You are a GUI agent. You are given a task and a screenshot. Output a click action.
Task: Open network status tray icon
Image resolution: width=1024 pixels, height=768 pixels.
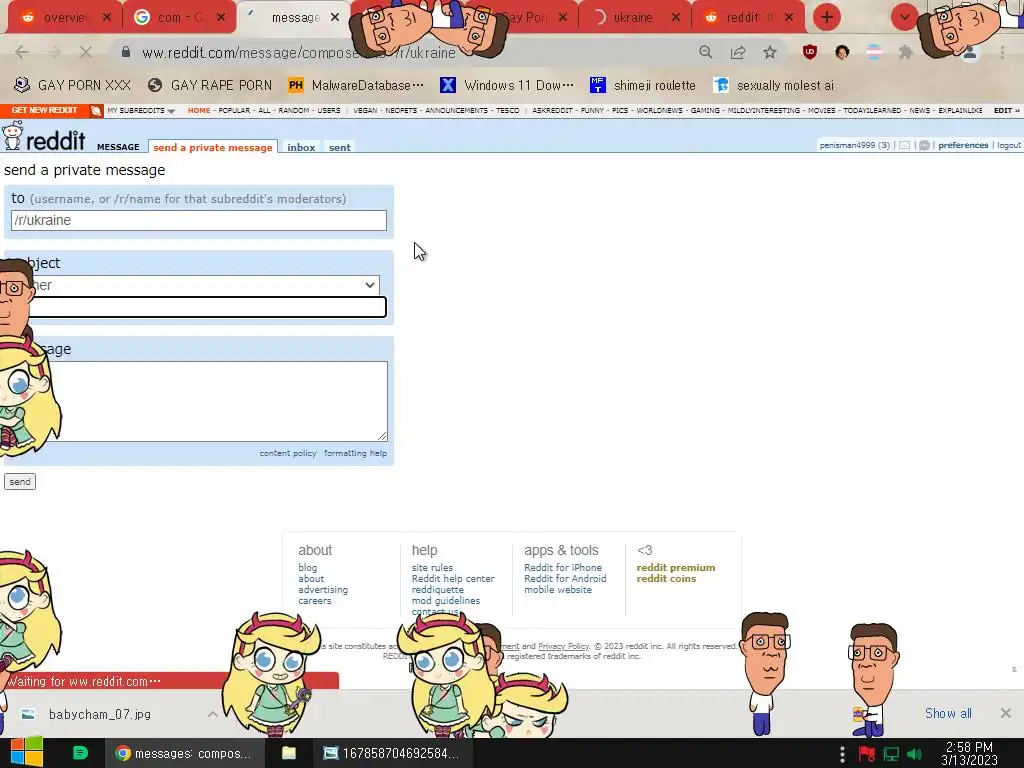(x=891, y=754)
